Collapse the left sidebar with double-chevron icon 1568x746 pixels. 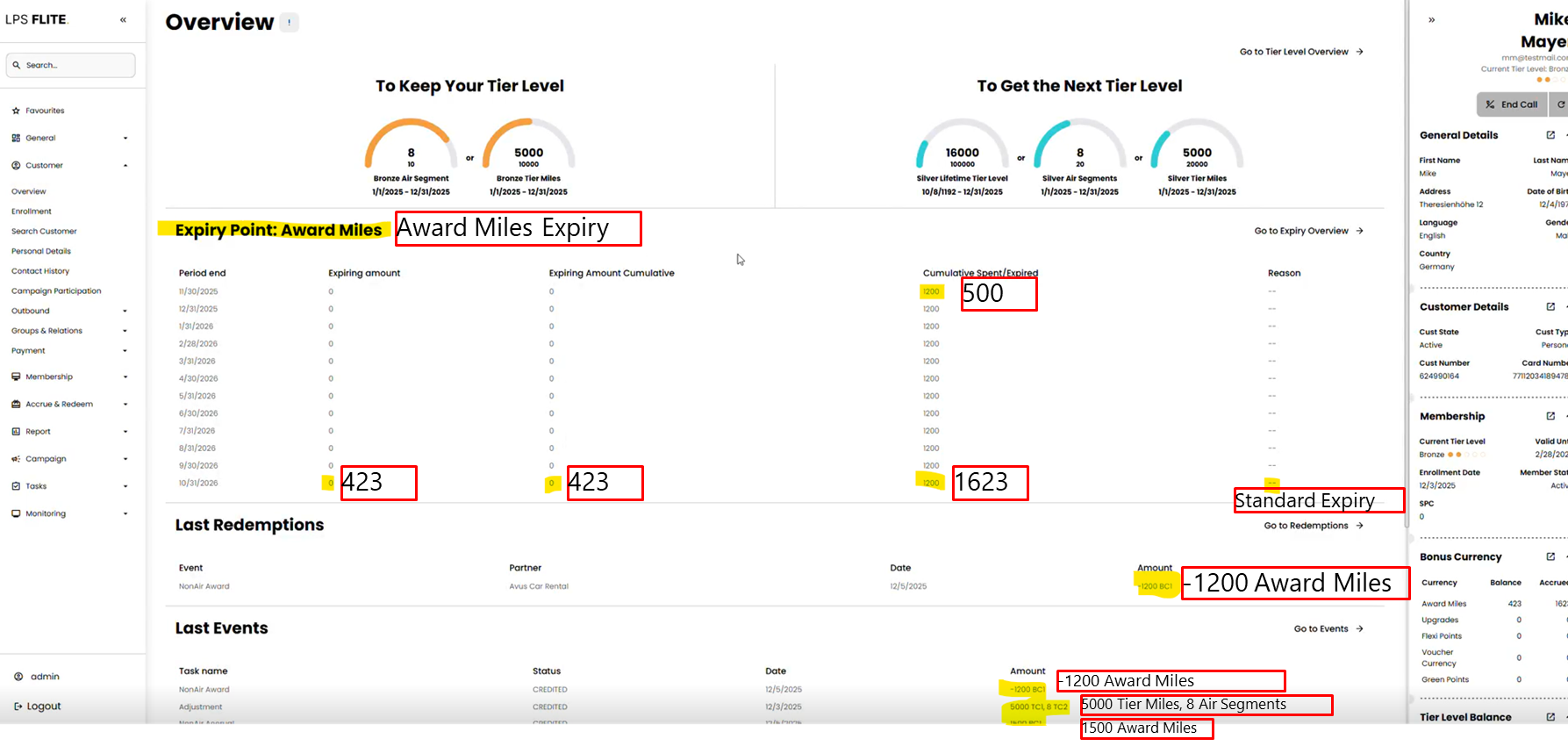click(123, 19)
